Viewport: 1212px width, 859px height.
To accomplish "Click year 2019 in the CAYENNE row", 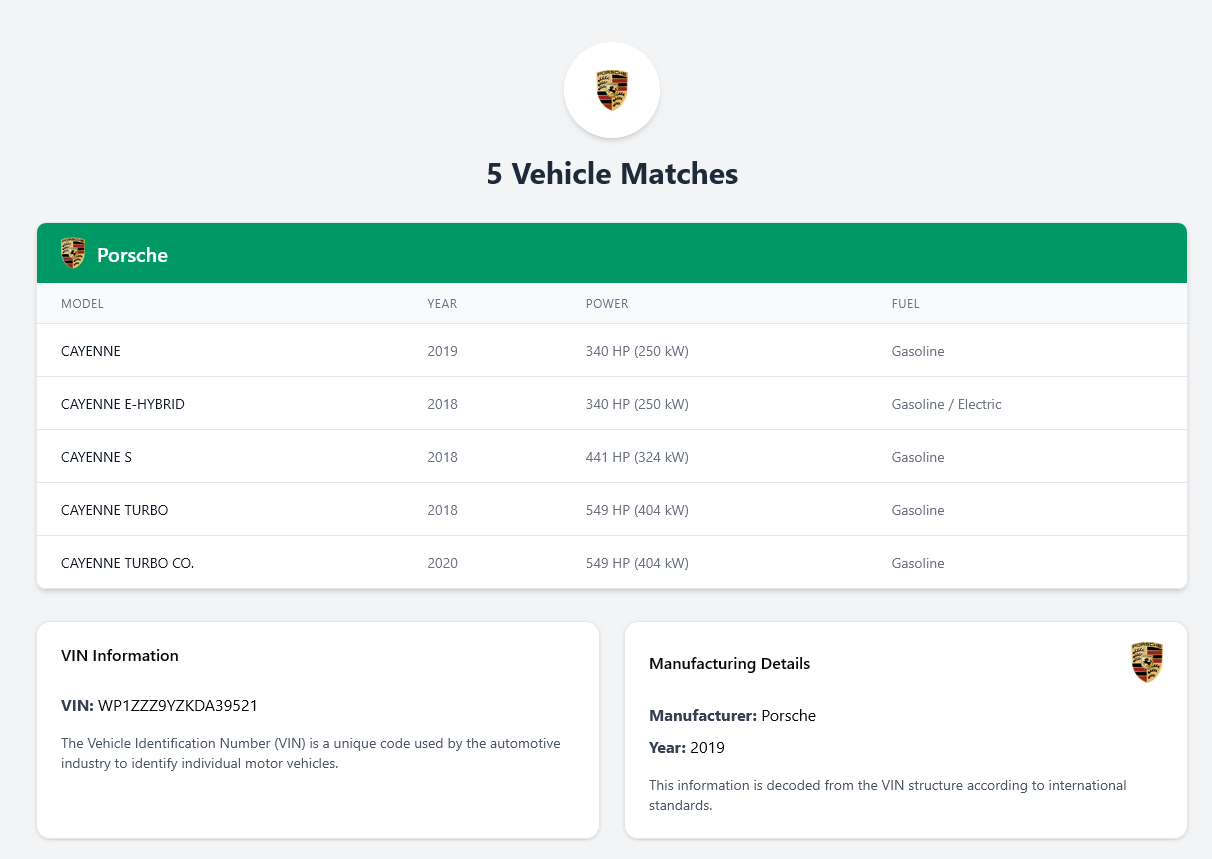I will point(442,351).
